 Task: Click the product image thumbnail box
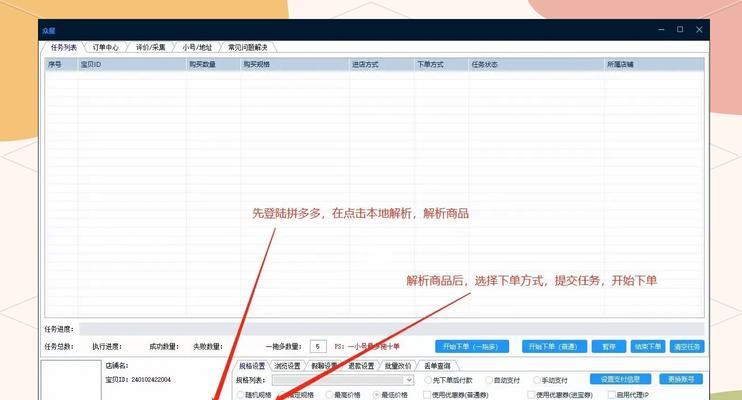[x=71, y=380]
